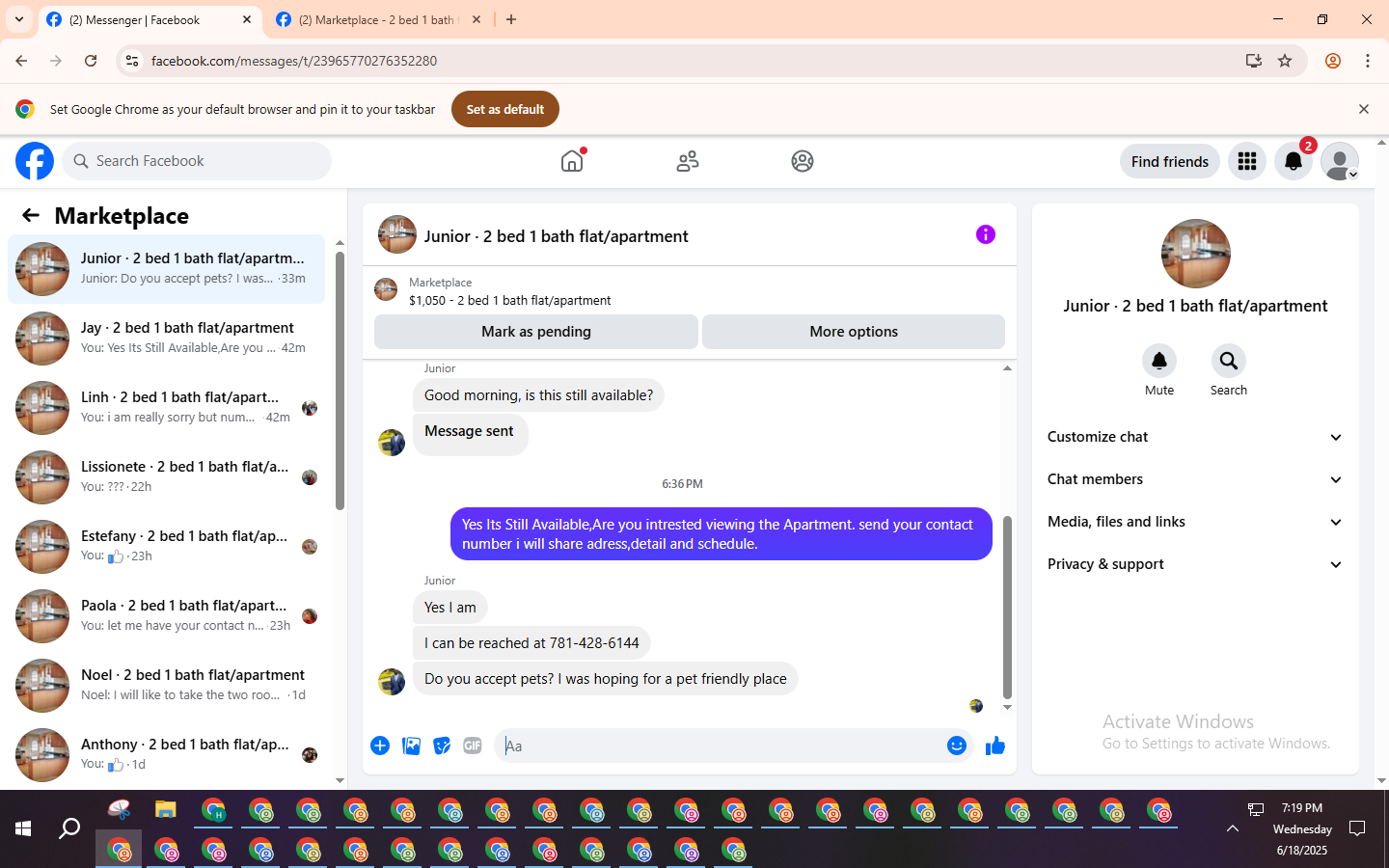Open the Facebook logo home link
The image size is (1389, 868).
click(x=35, y=161)
